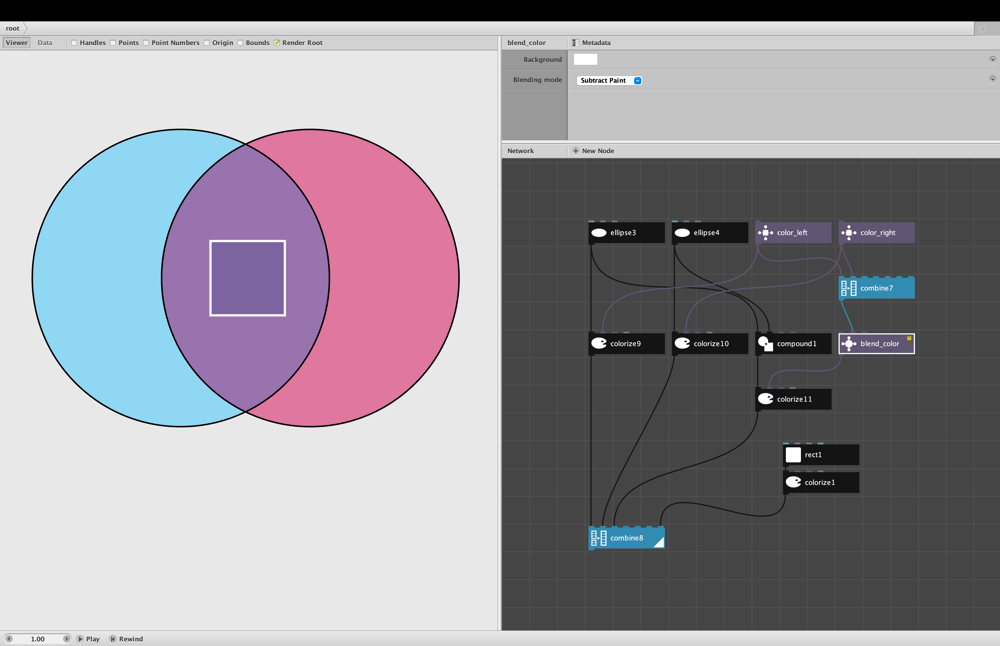The width and height of the screenshot is (1000, 646).
Task: Click the rect1 node label
Action: [x=813, y=455]
